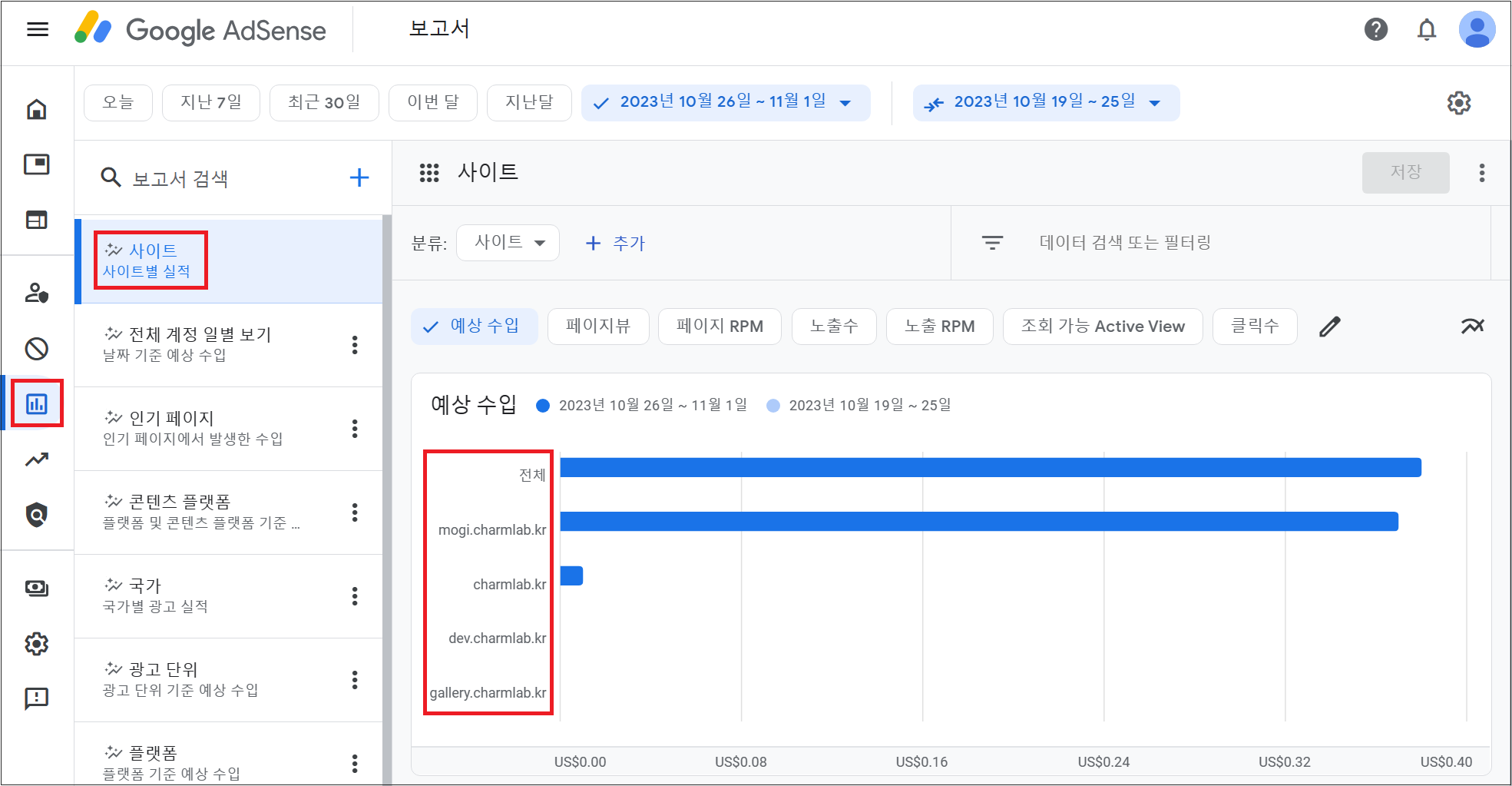The width and height of the screenshot is (1512, 786).
Task: Open the 광고 단위 report
Action: (x=229, y=680)
